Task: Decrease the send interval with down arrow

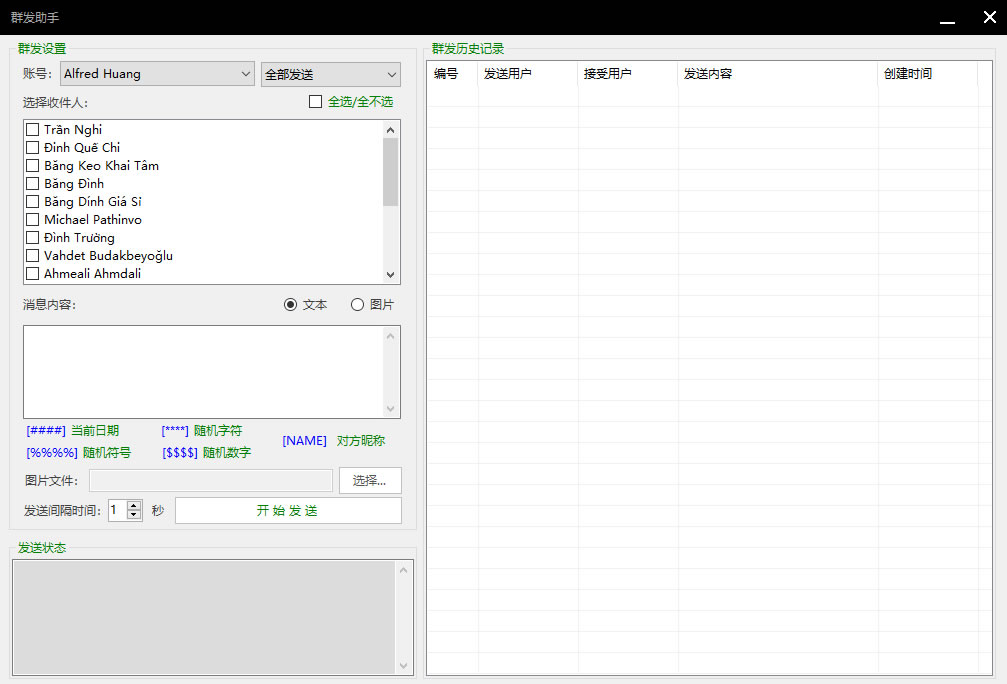Action: click(134, 516)
